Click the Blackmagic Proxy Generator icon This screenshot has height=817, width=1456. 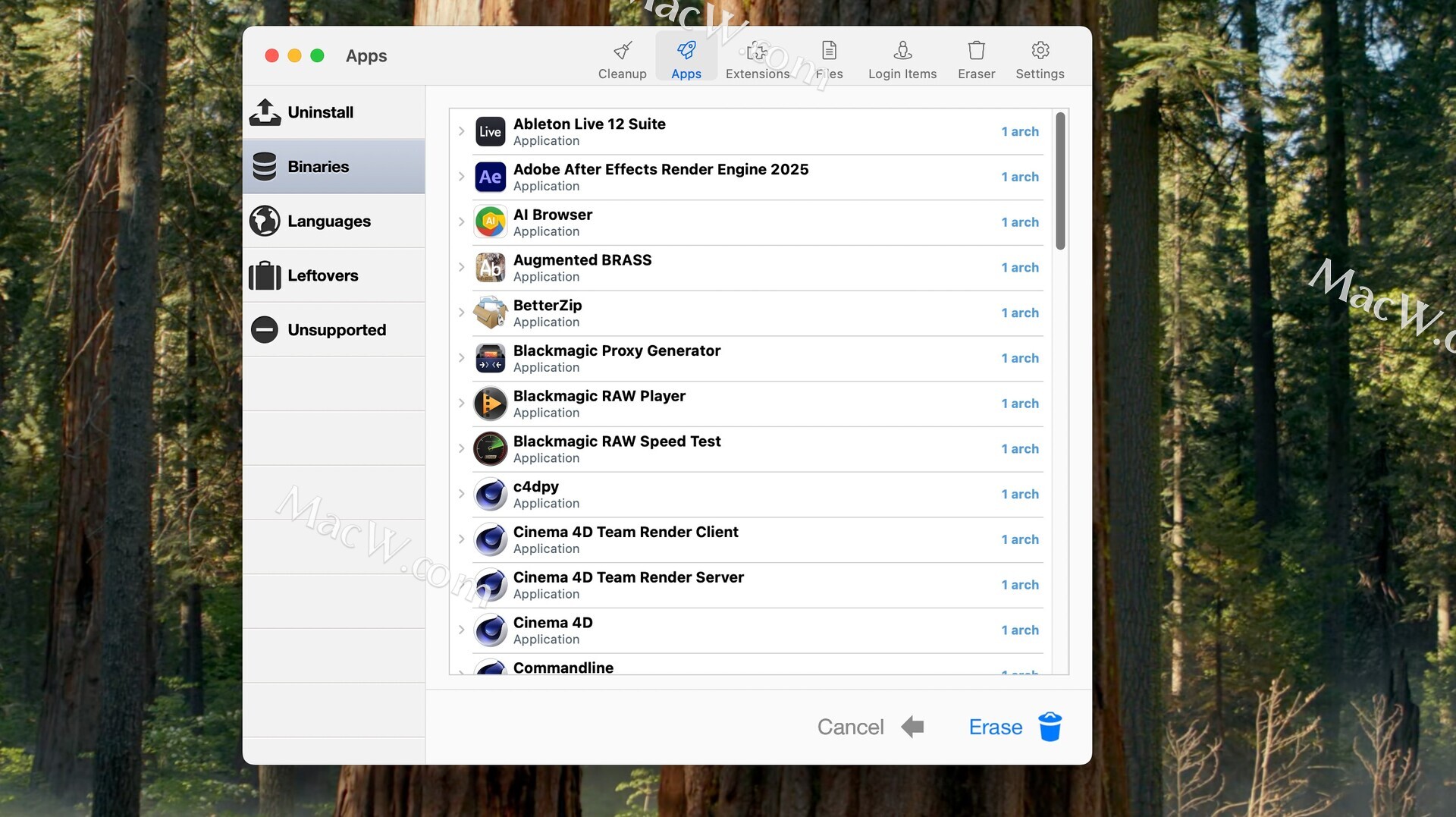491,358
